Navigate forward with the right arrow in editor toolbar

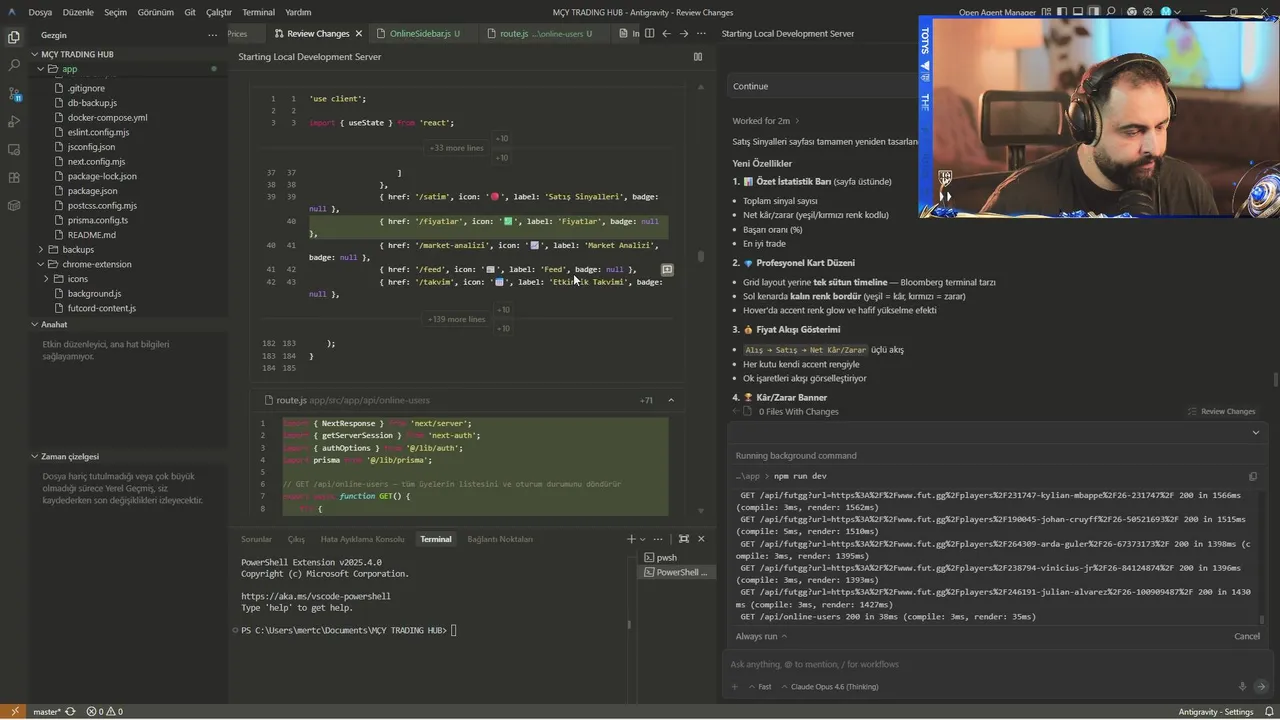click(x=684, y=33)
